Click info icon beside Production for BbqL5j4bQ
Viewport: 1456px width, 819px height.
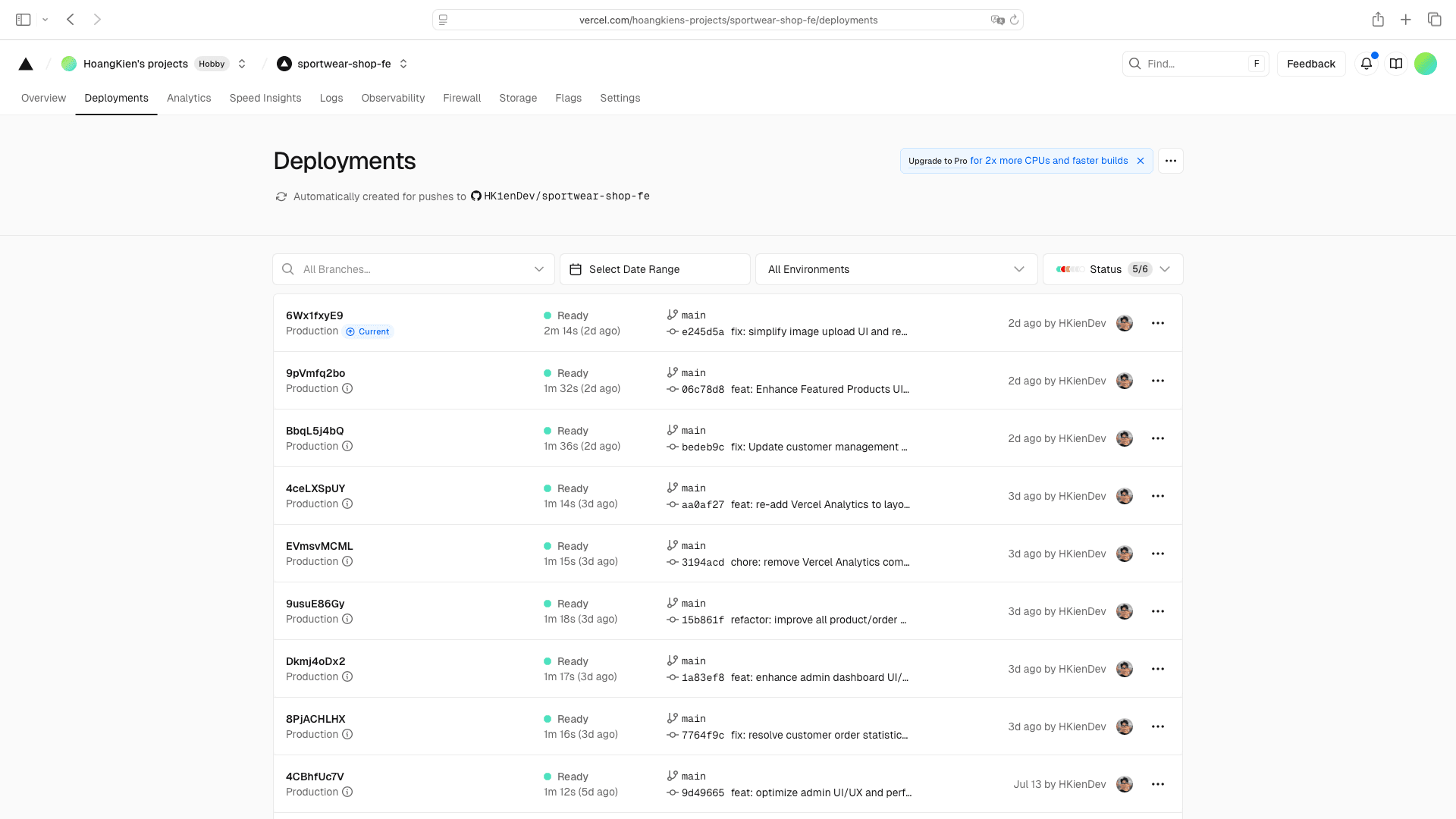click(x=347, y=446)
